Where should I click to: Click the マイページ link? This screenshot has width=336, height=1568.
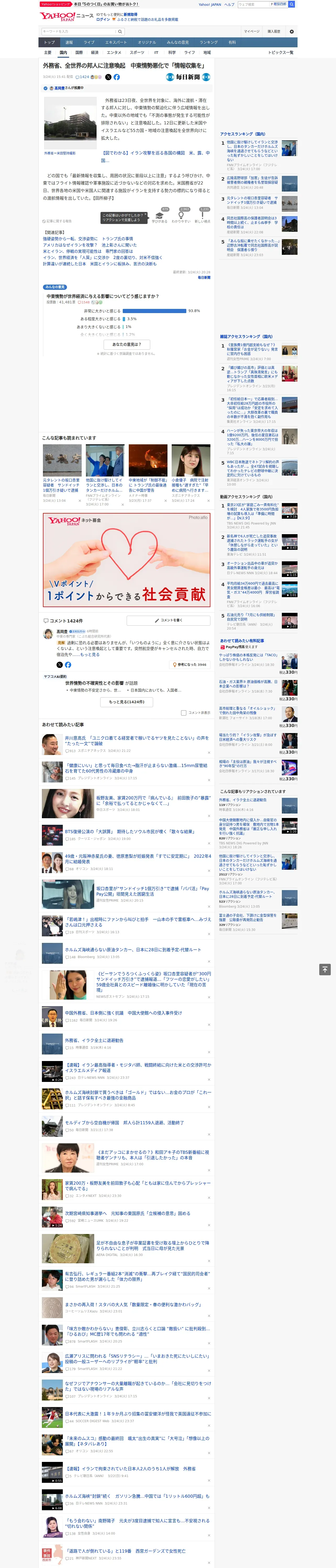[252, 32]
